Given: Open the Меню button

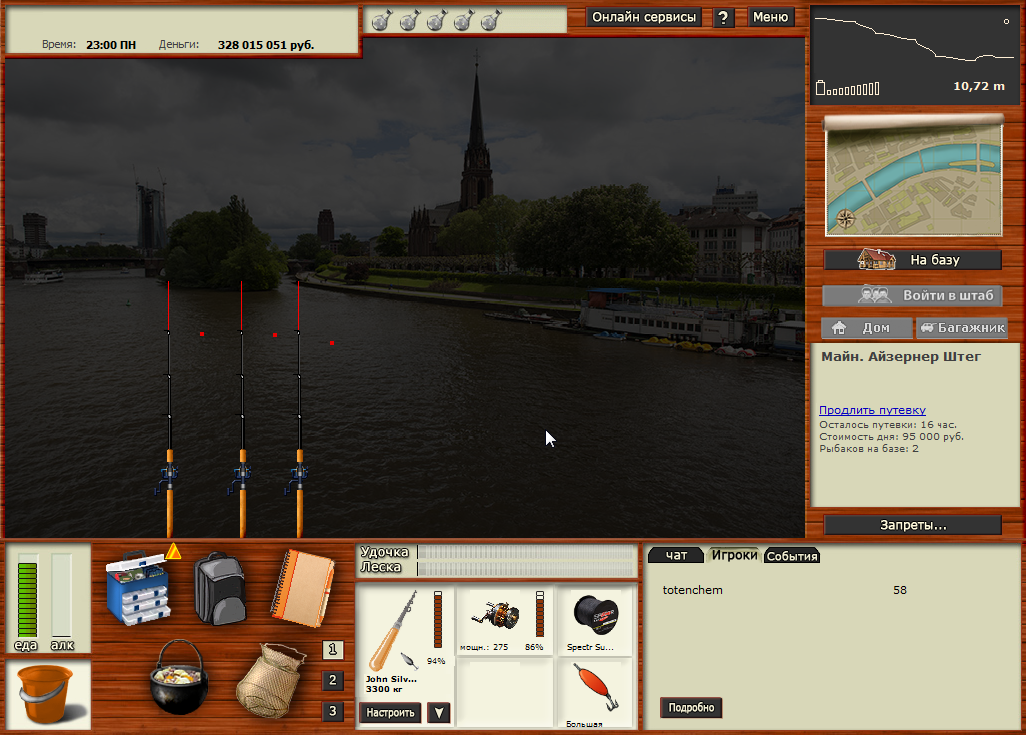Looking at the screenshot, I should pyautogui.click(x=770, y=17).
